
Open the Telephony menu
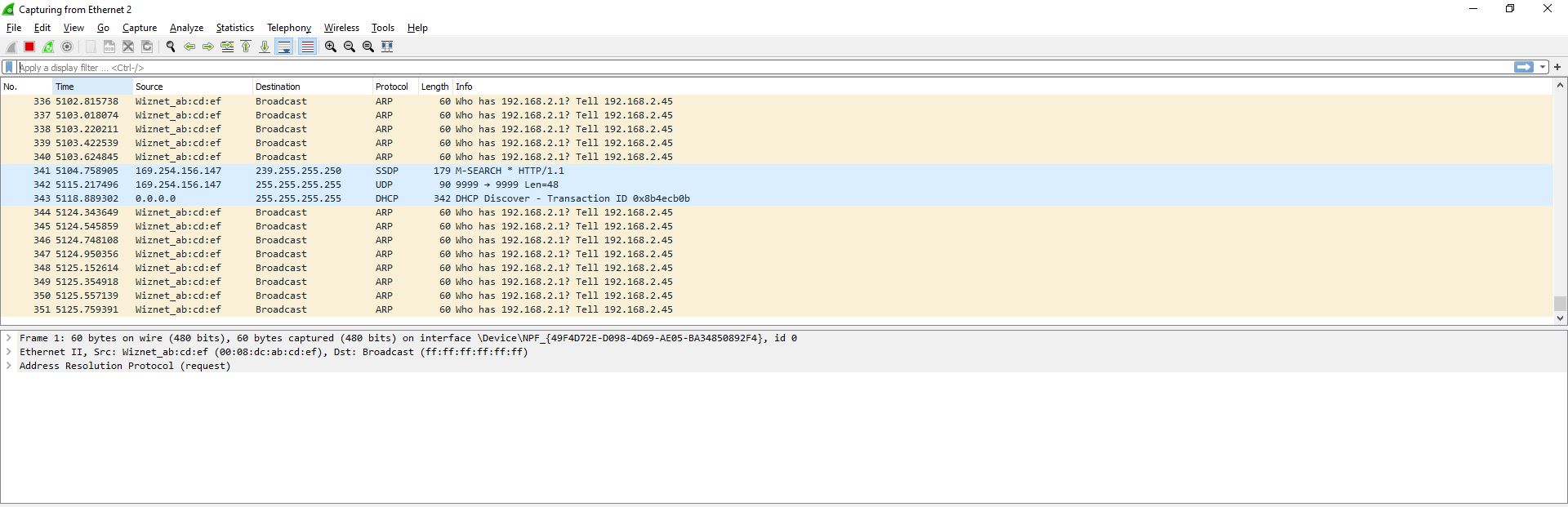289,28
